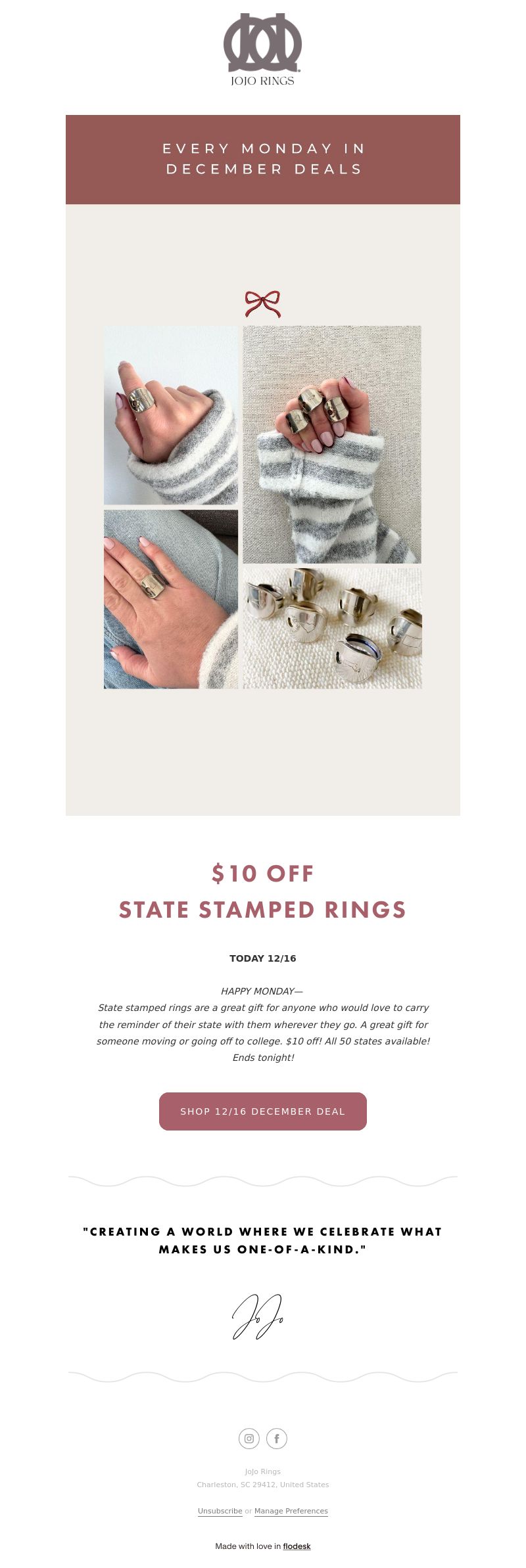Click the Shop 12/16 December Deal button
526x1568 pixels.
263,1111
